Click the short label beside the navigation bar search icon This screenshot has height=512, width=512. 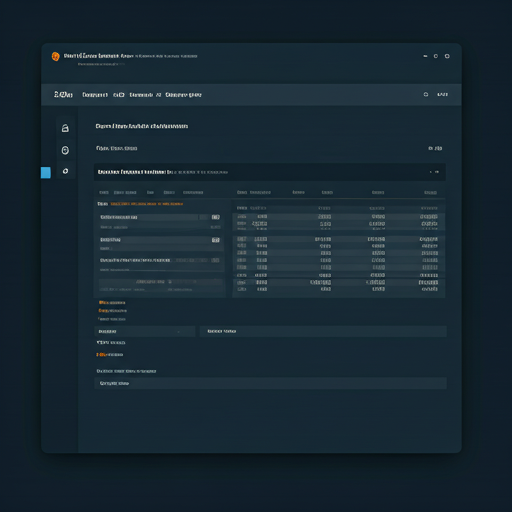442,95
